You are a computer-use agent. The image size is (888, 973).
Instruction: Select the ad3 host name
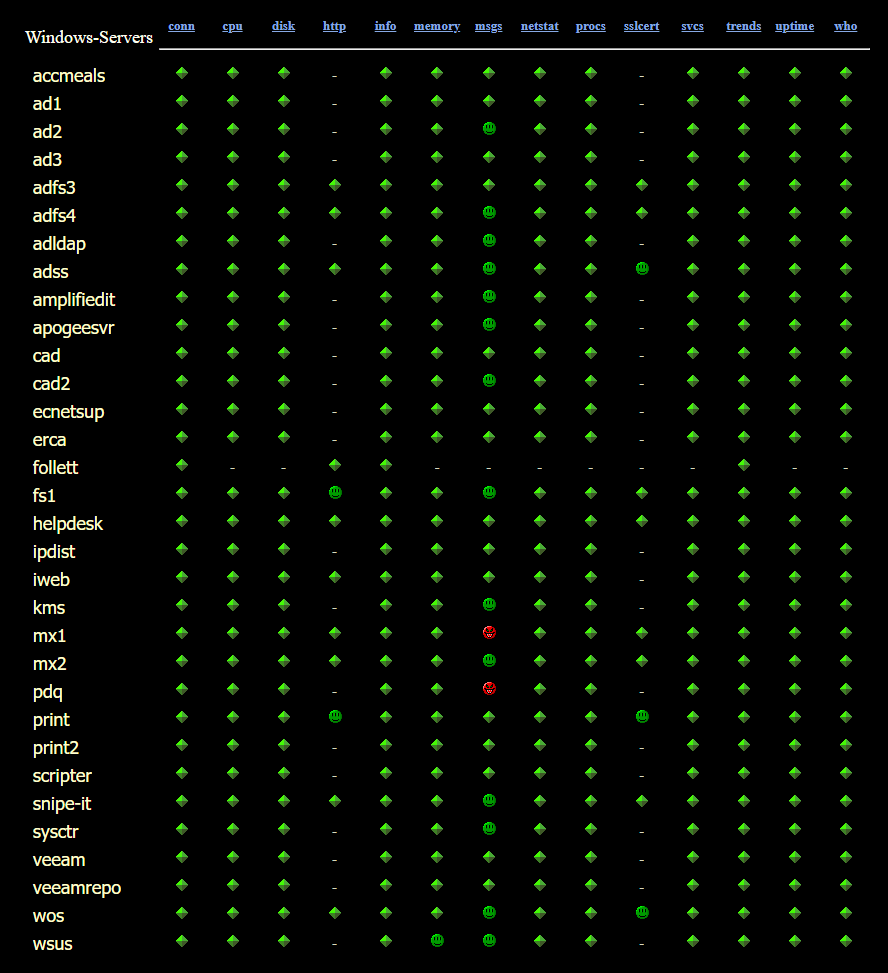click(x=47, y=159)
